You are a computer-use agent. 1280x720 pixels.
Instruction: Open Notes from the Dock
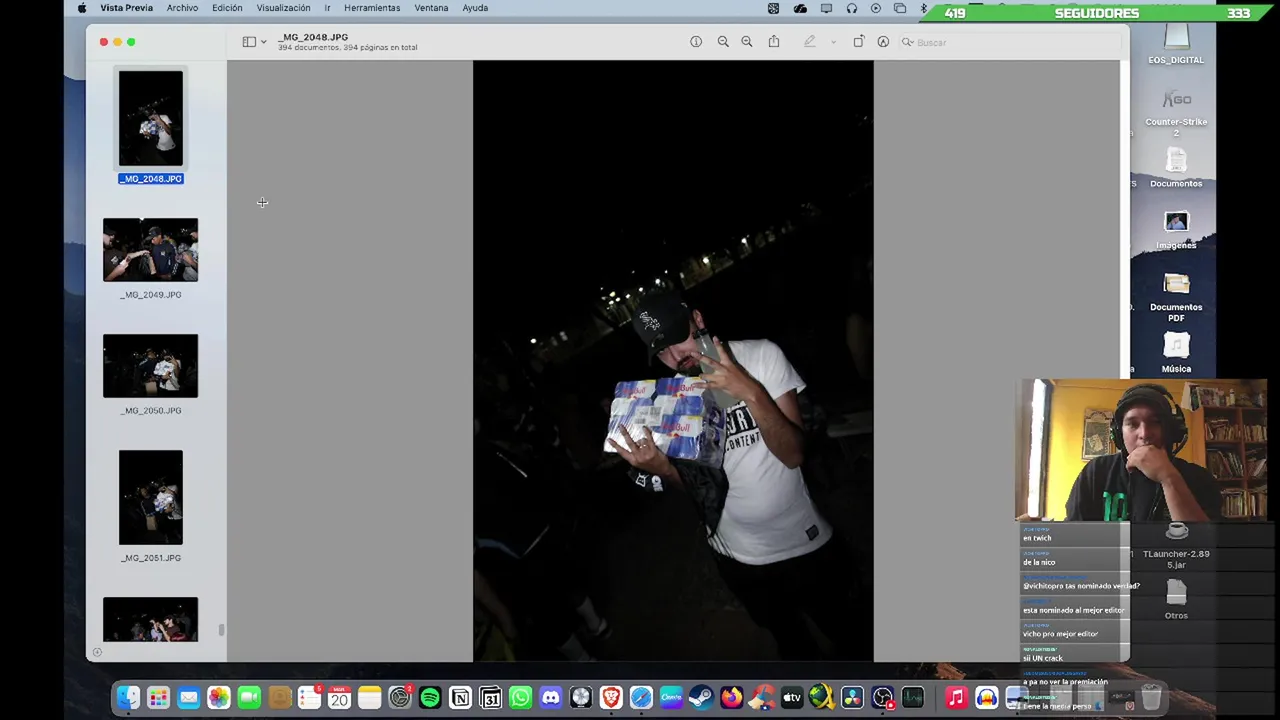(369, 698)
